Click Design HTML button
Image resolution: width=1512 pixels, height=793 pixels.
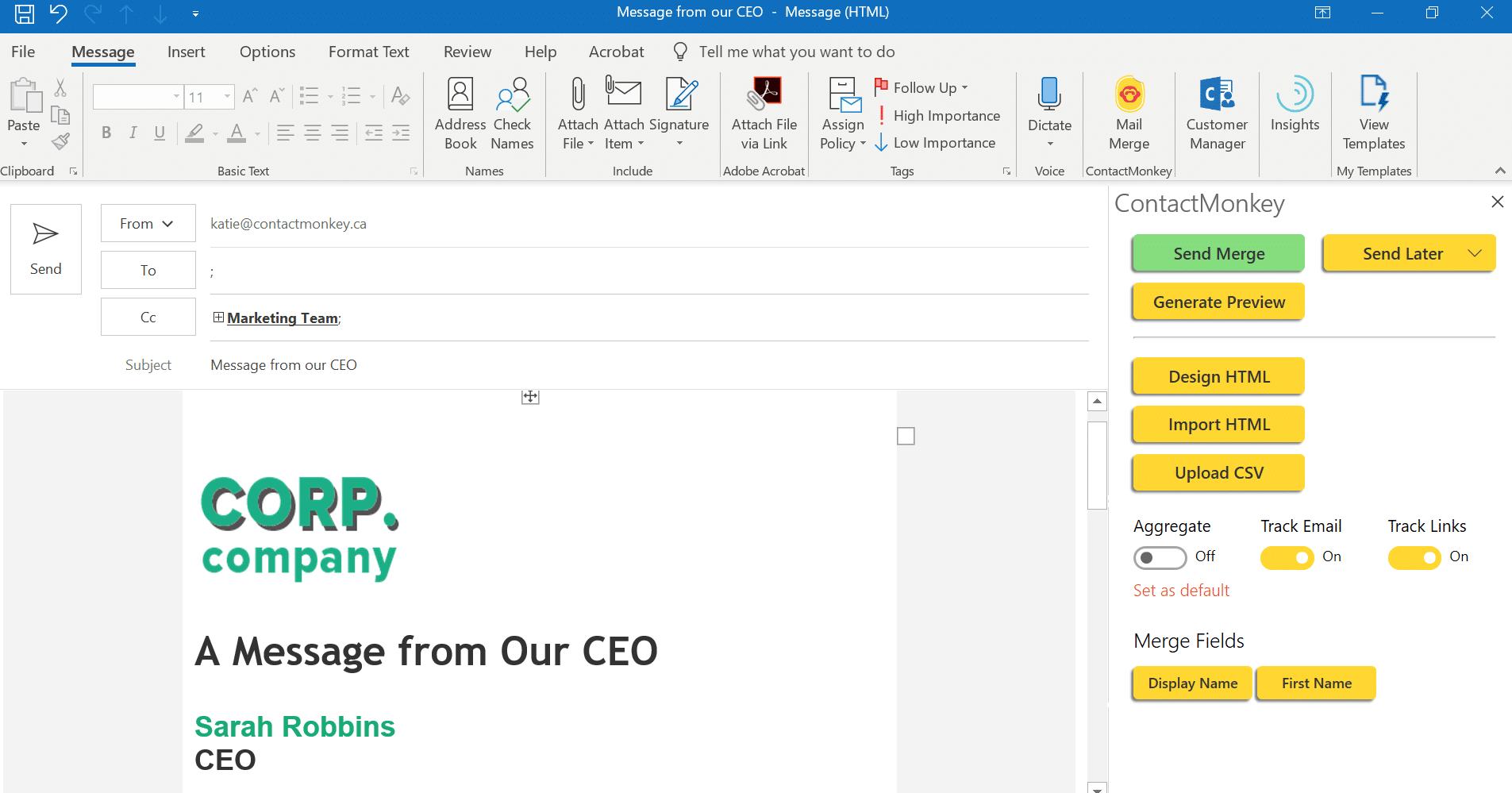[1218, 376]
